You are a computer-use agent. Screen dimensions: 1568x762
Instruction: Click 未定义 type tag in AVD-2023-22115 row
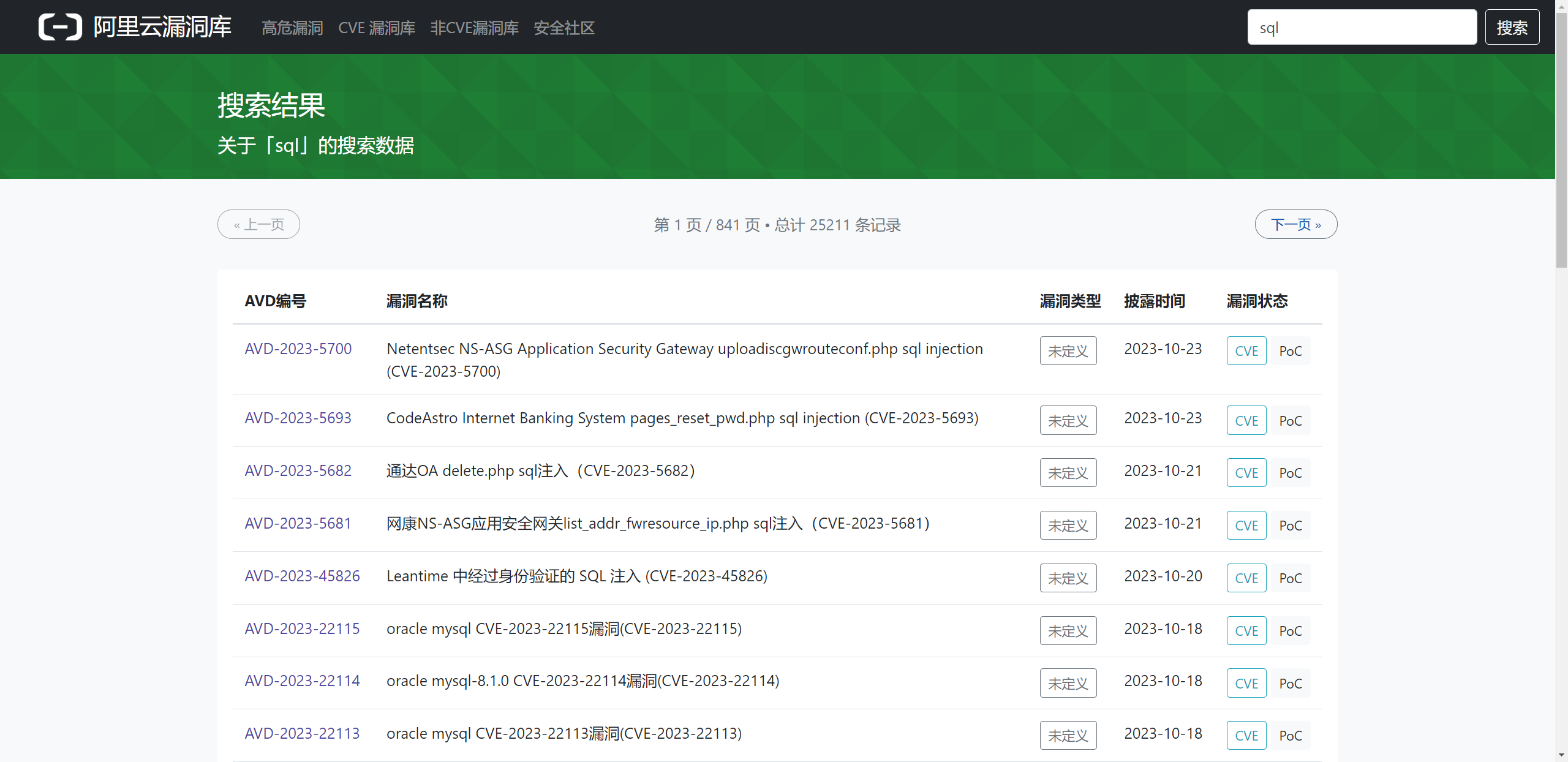[x=1068, y=631]
